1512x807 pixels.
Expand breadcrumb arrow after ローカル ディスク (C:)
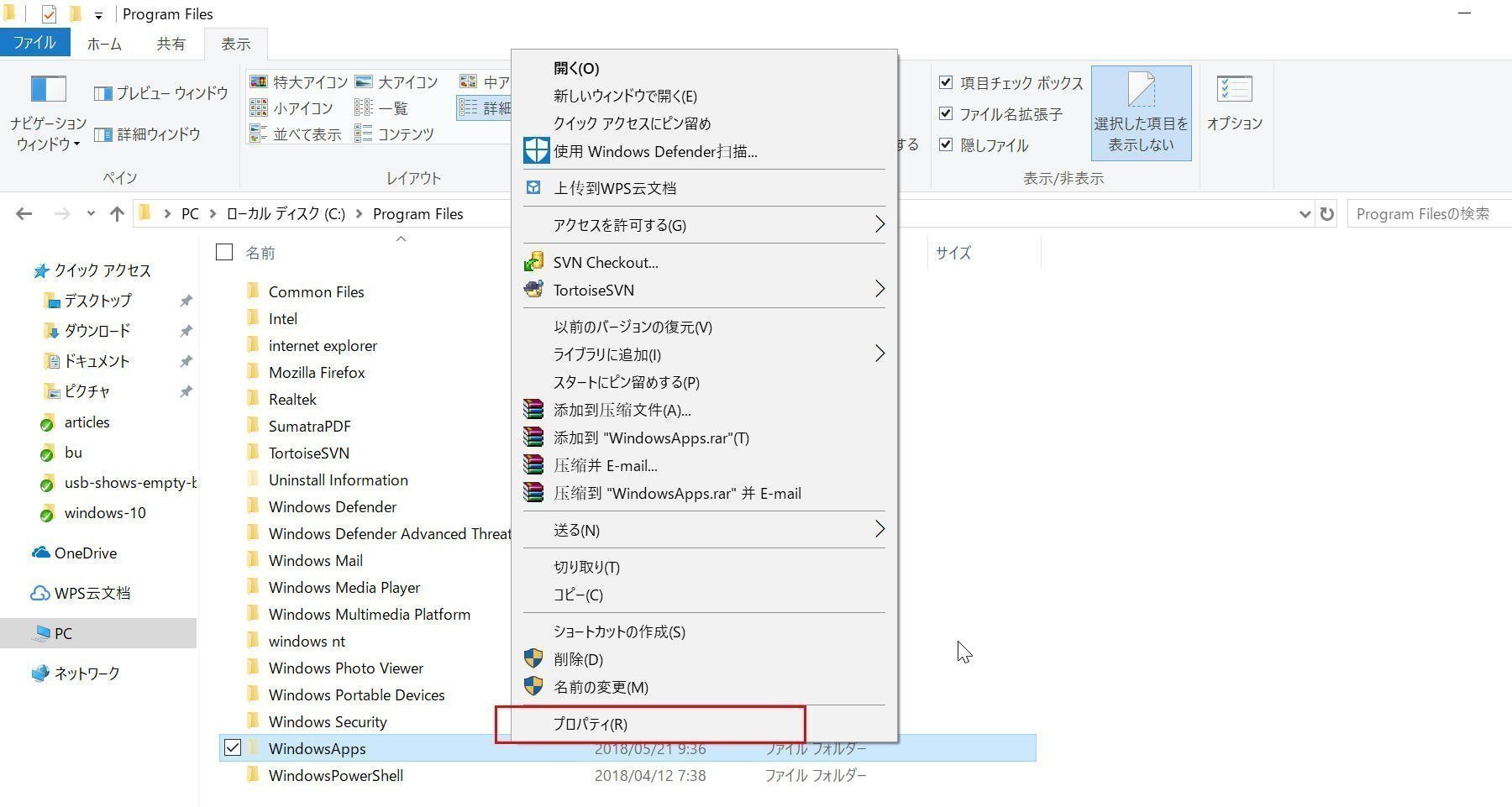click(x=360, y=214)
